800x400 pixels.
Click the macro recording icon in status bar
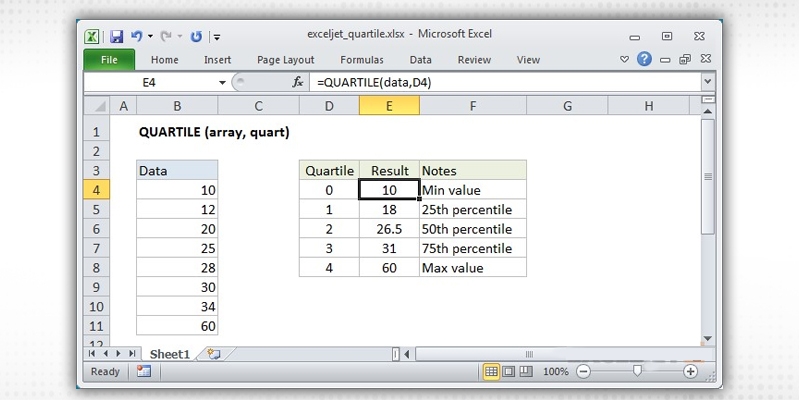[x=143, y=371]
